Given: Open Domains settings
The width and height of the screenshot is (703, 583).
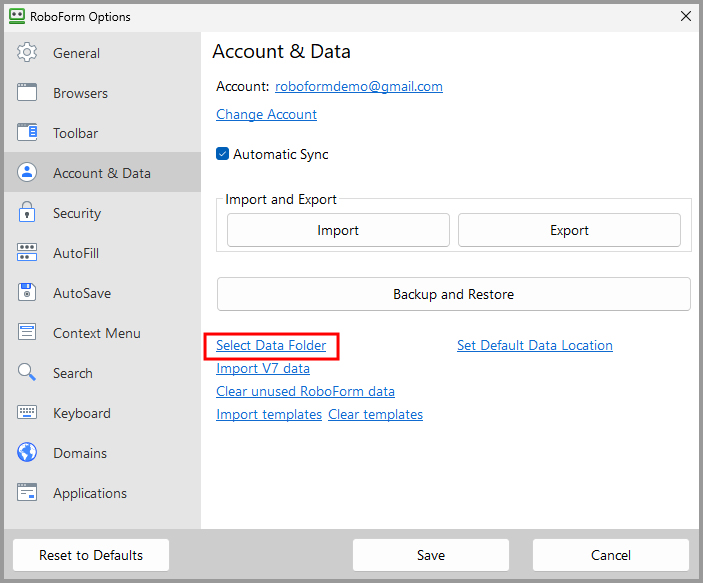Looking at the screenshot, I should [103, 452].
